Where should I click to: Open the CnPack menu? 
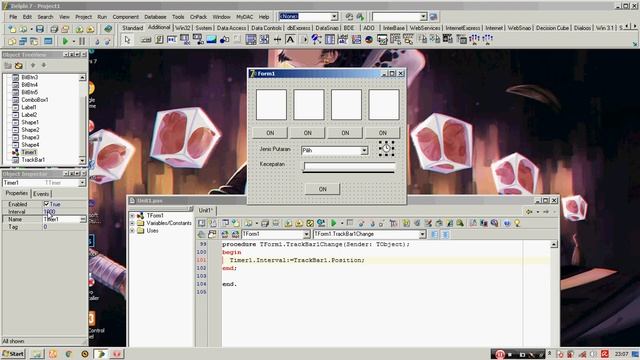(x=198, y=17)
